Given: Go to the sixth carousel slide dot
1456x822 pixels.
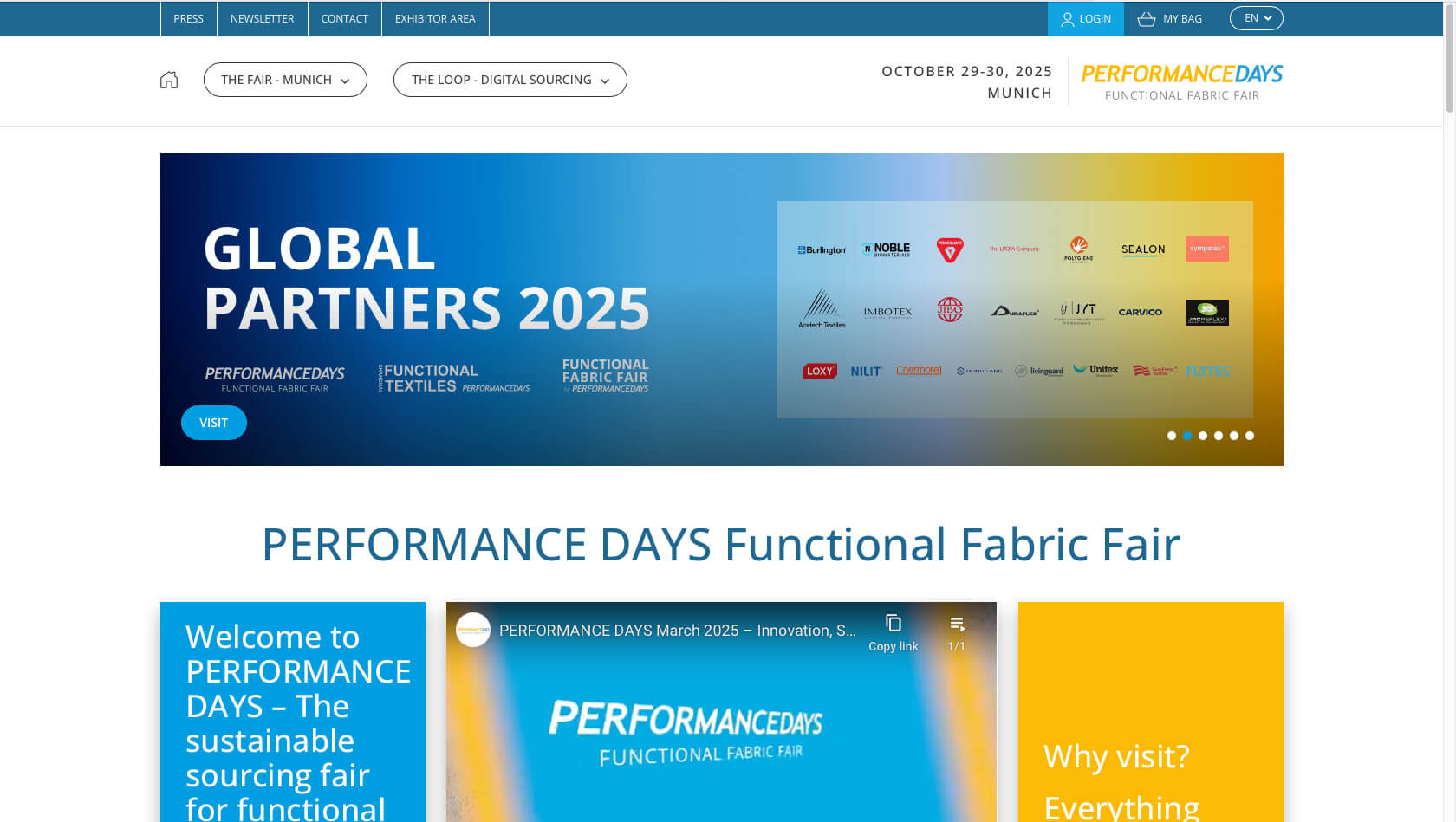Looking at the screenshot, I should [x=1250, y=436].
